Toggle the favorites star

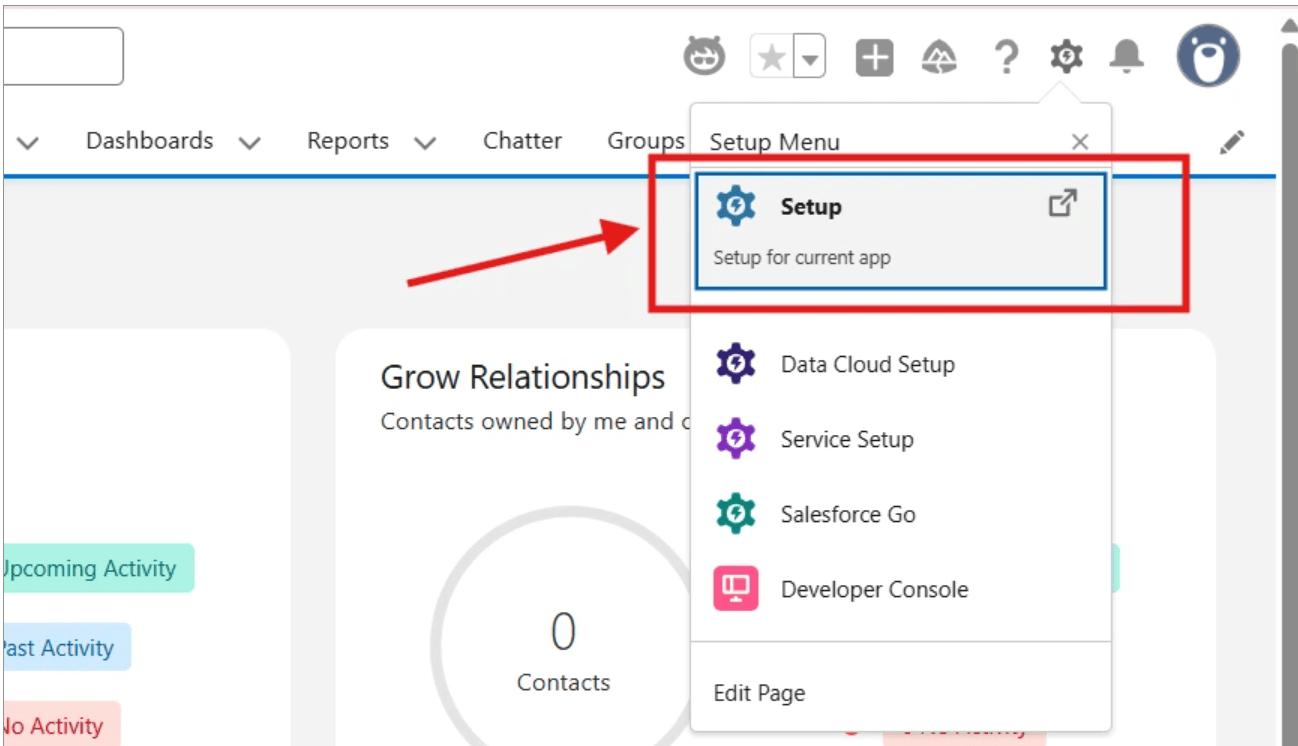tap(771, 57)
